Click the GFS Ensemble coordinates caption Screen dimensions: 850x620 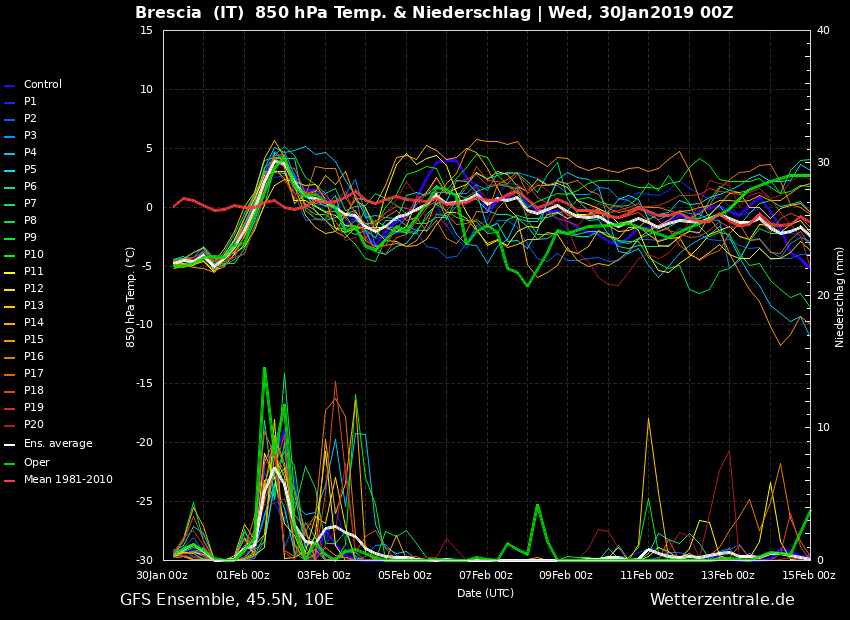[x=227, y=600]
